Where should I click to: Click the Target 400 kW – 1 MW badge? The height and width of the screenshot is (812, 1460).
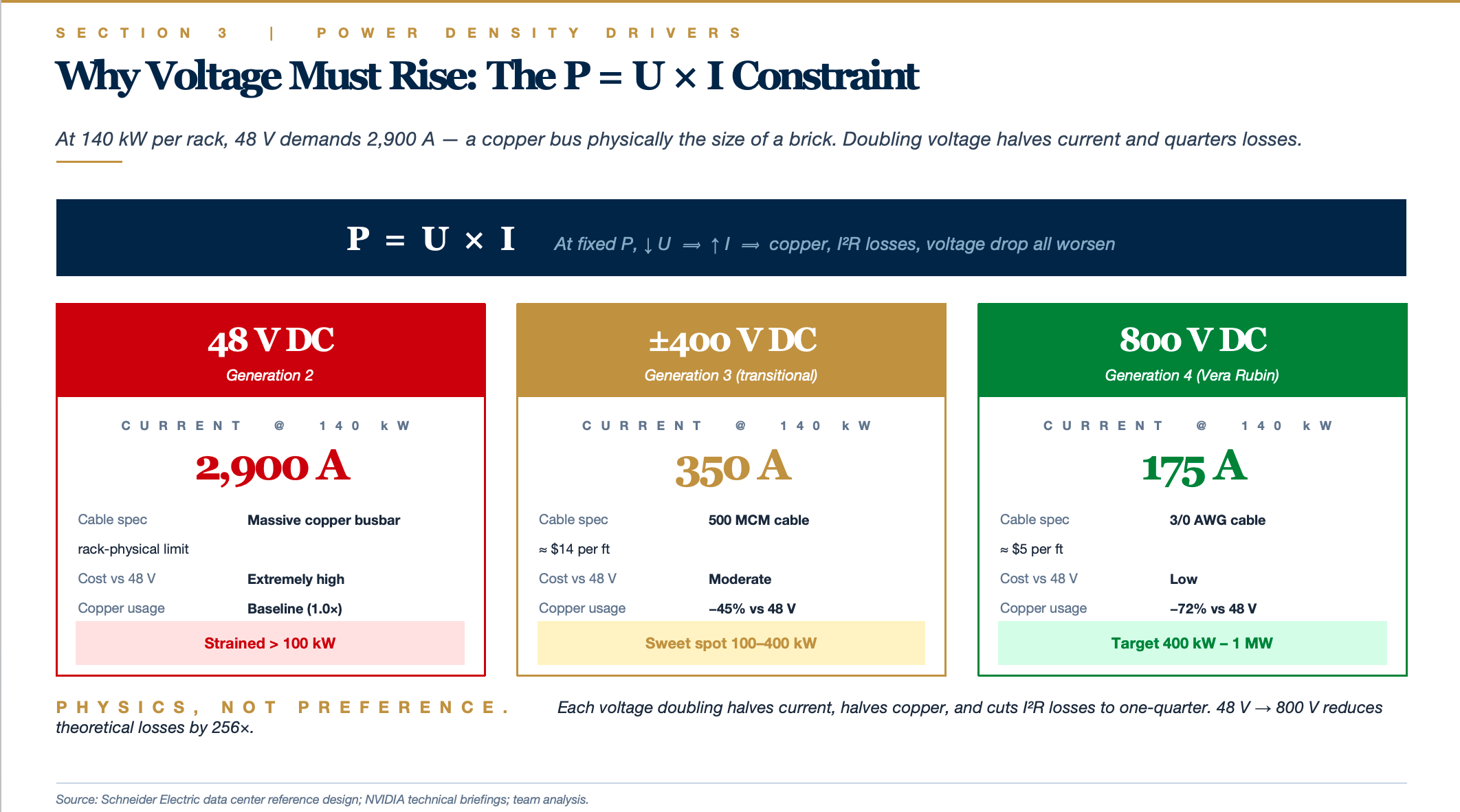1192,644
